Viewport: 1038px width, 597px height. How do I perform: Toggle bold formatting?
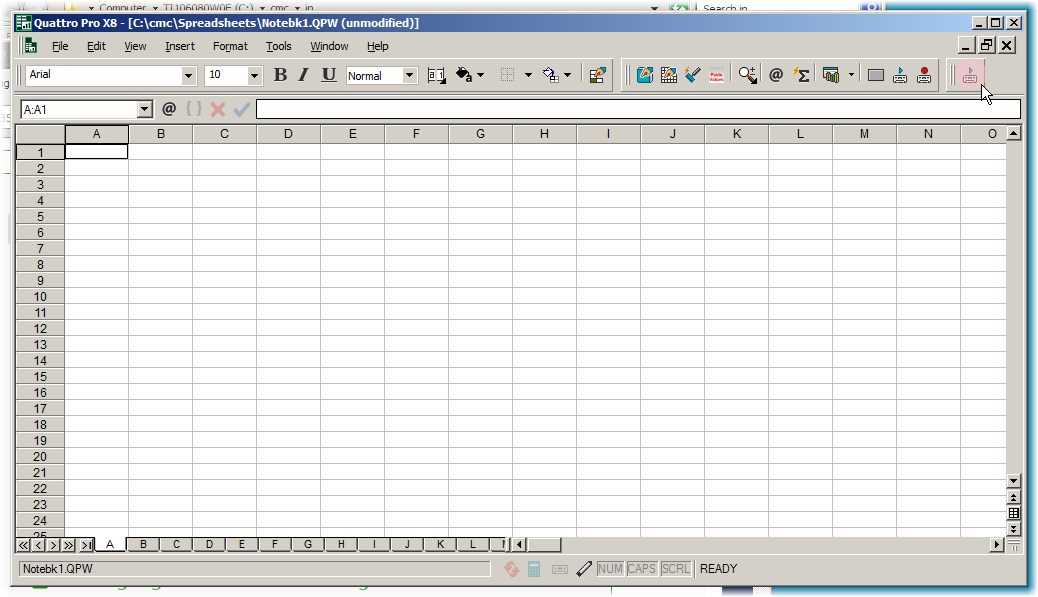pos(280,75)
